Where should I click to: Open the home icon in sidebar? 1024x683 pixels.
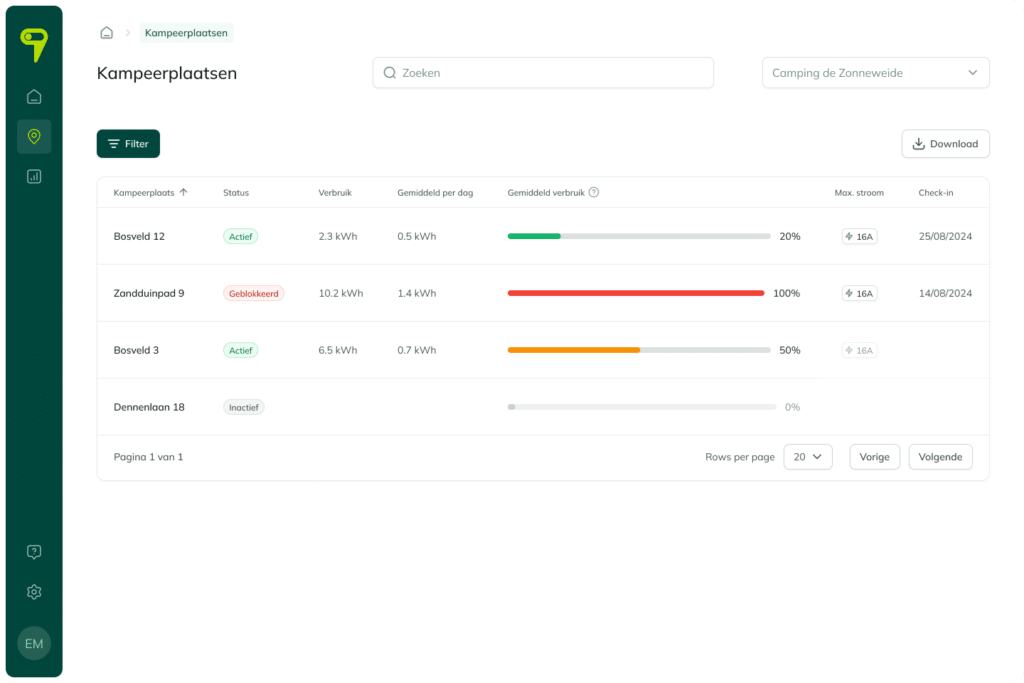(34, 97)
